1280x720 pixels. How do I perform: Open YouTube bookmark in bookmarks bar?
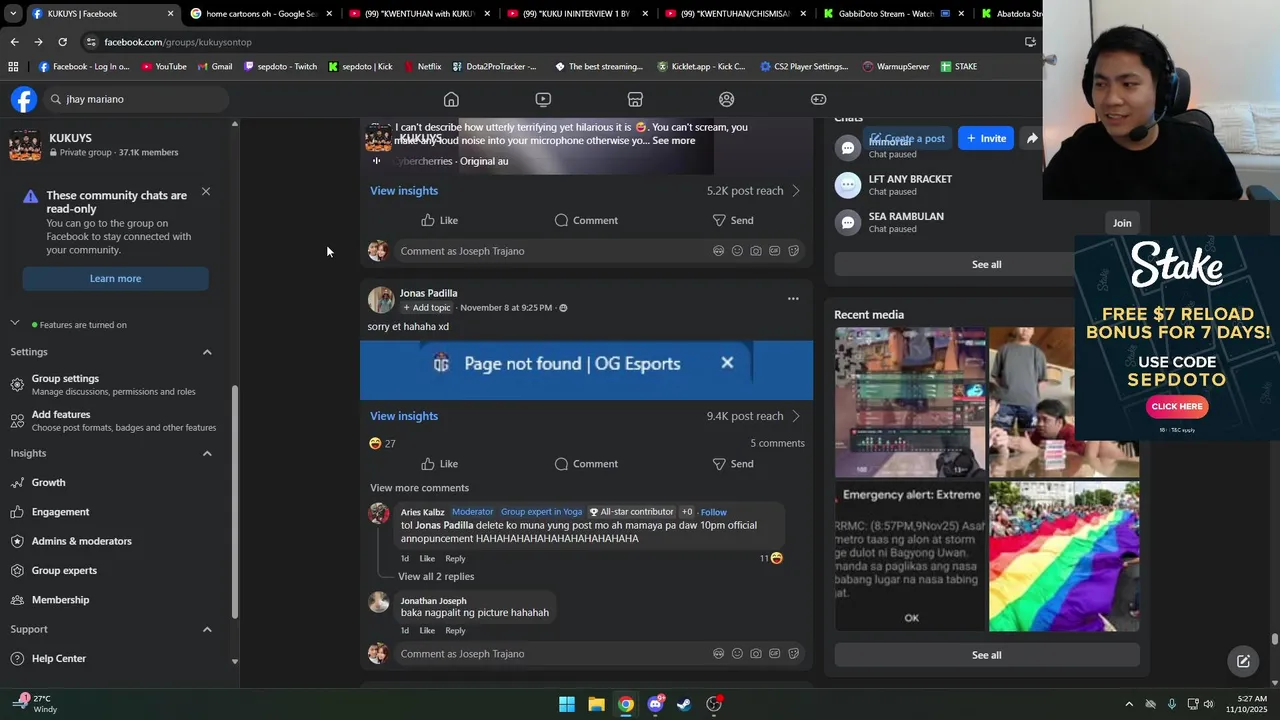point(164,67)
